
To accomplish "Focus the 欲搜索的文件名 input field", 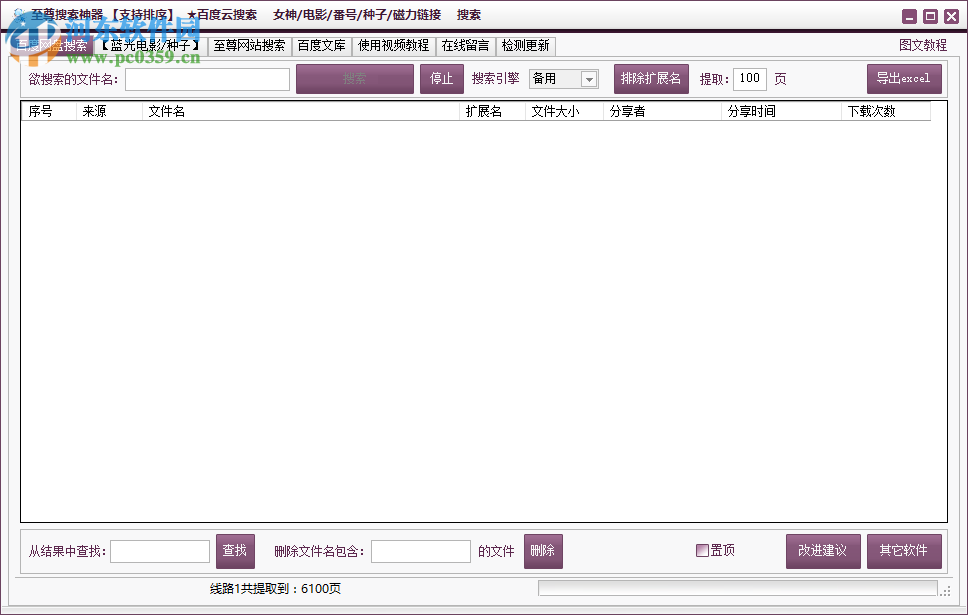I will click(207, 79).
